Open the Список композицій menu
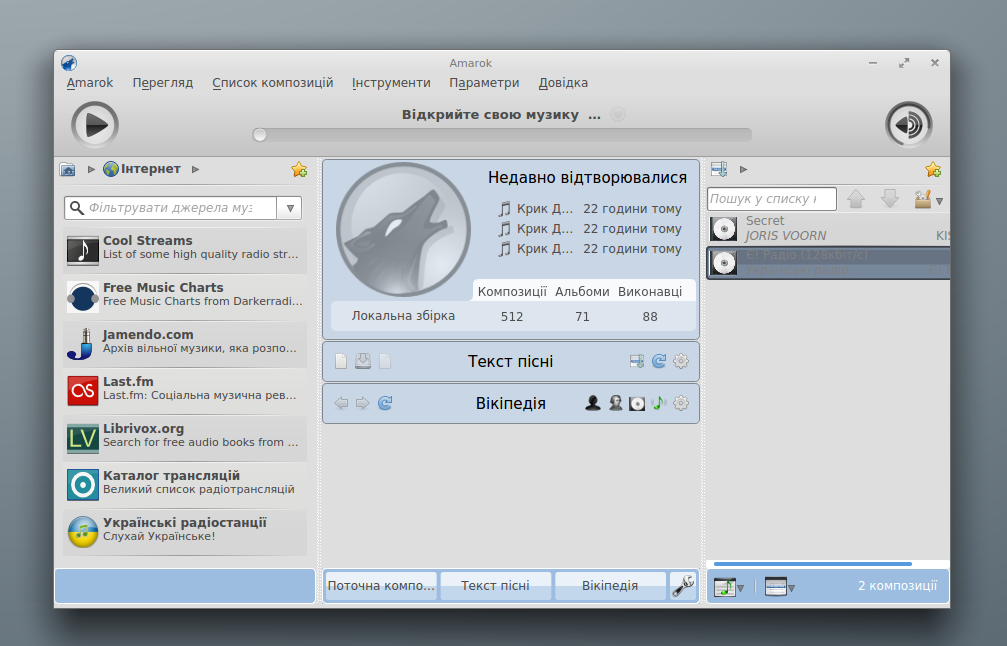The width and height of the screenshot is (1007, 646). [273, 83]
